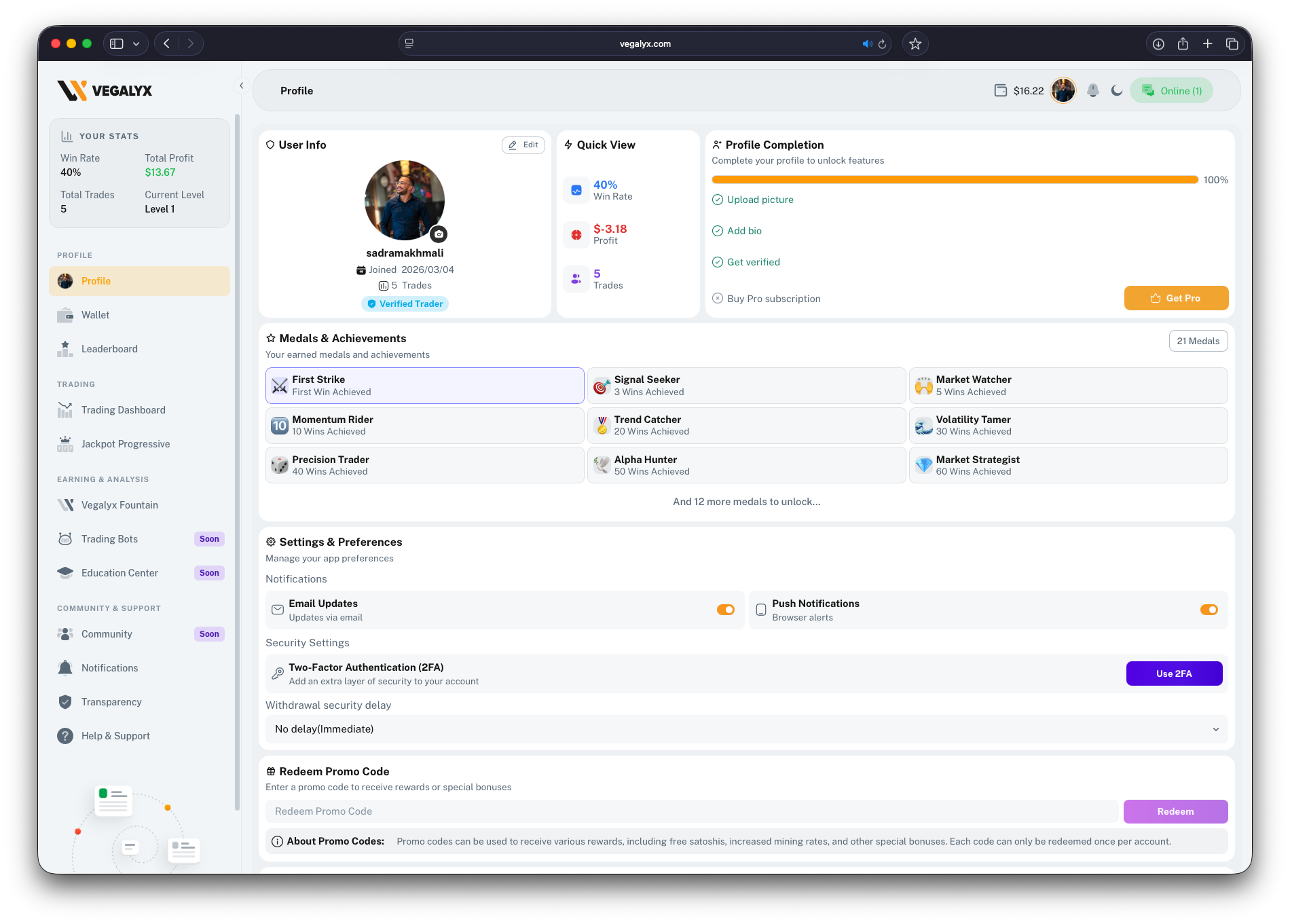1290x924 pixels.
Task: Click the Help & Support question icon
Action: pos(65,736)
